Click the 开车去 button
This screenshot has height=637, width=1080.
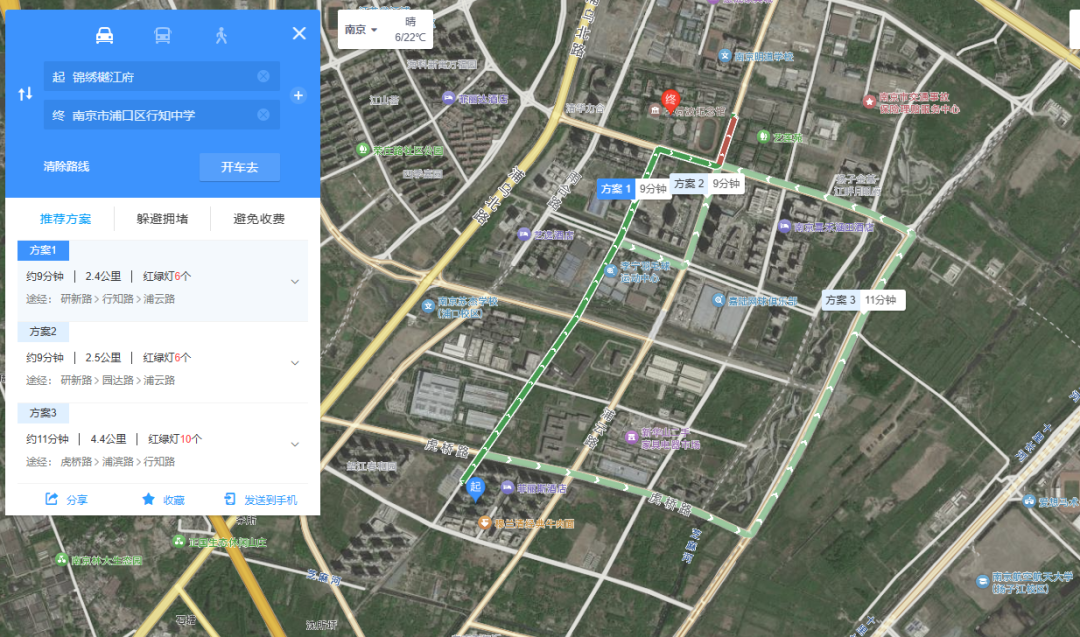tap(239, 167)
